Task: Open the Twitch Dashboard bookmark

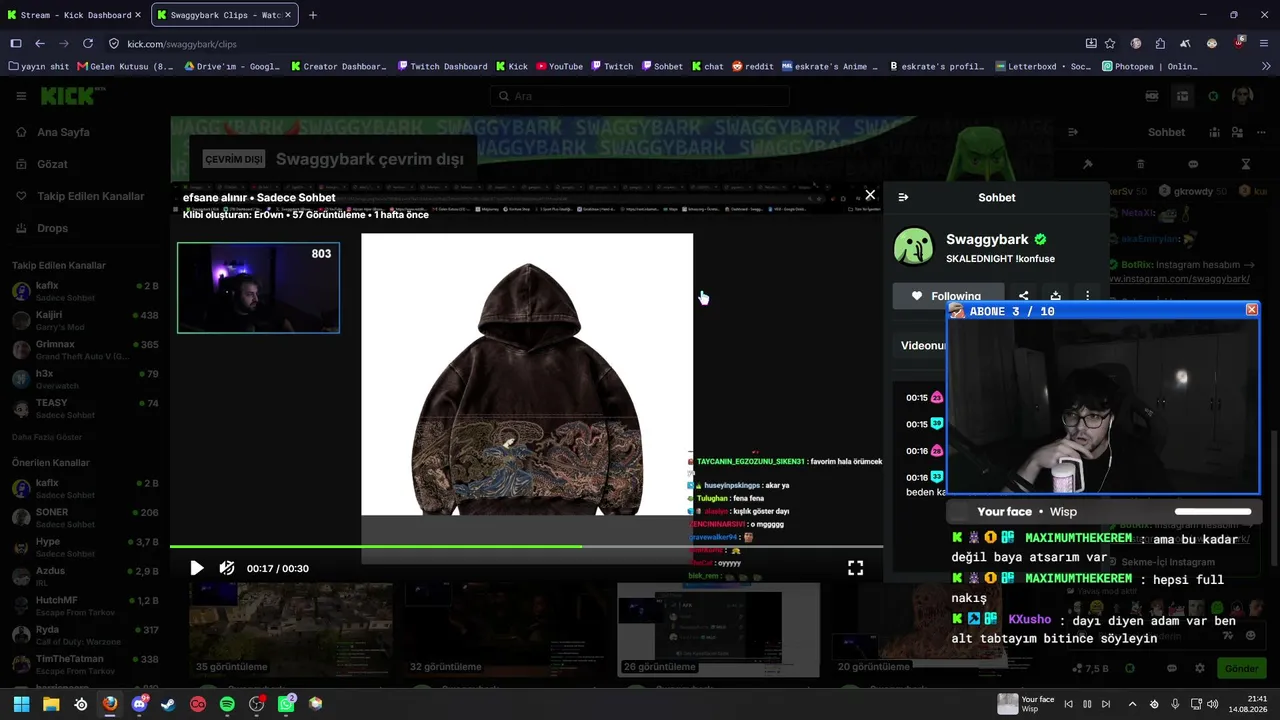Action: 442,67
